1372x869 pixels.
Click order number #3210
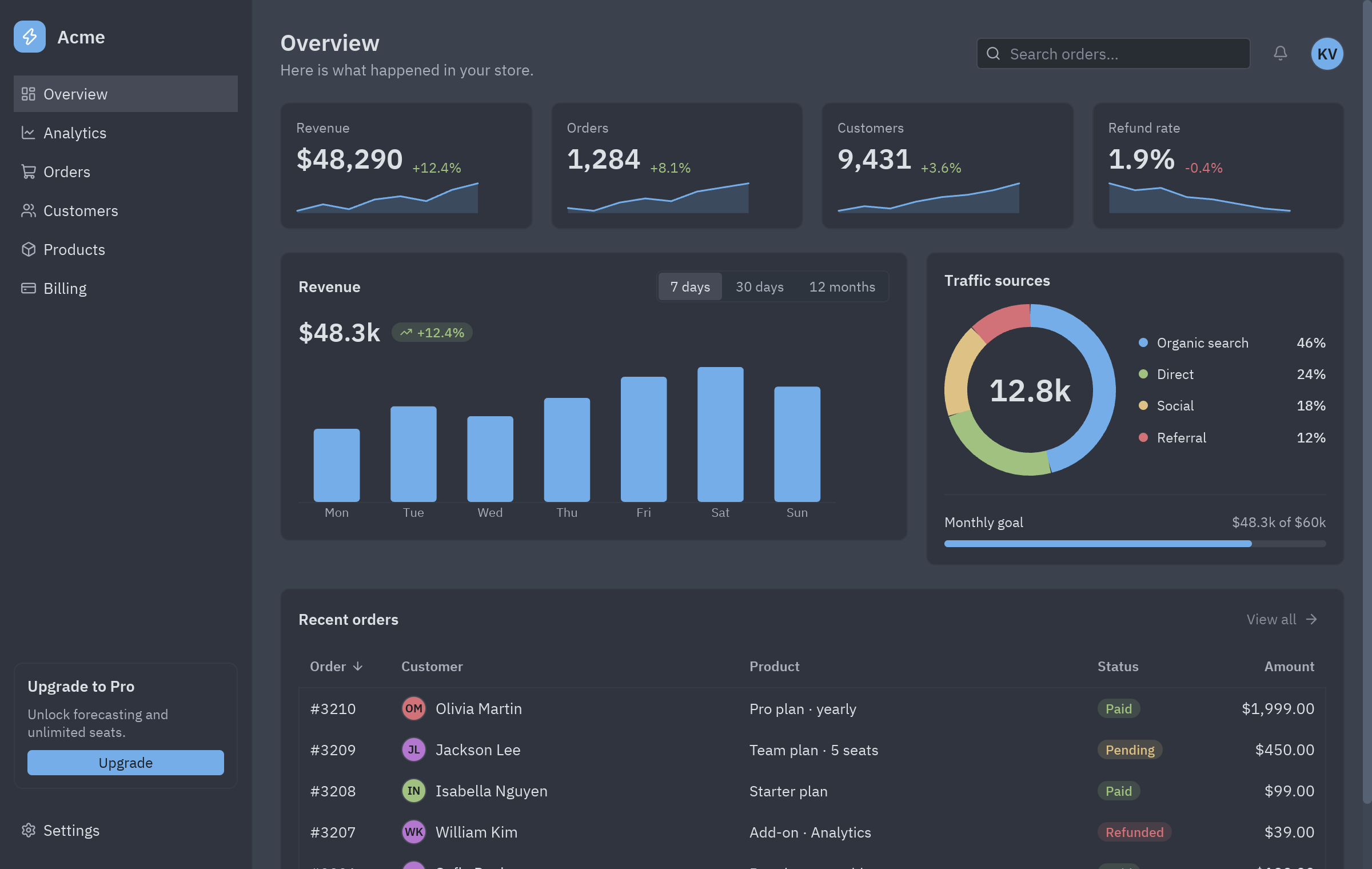point(333,709)
